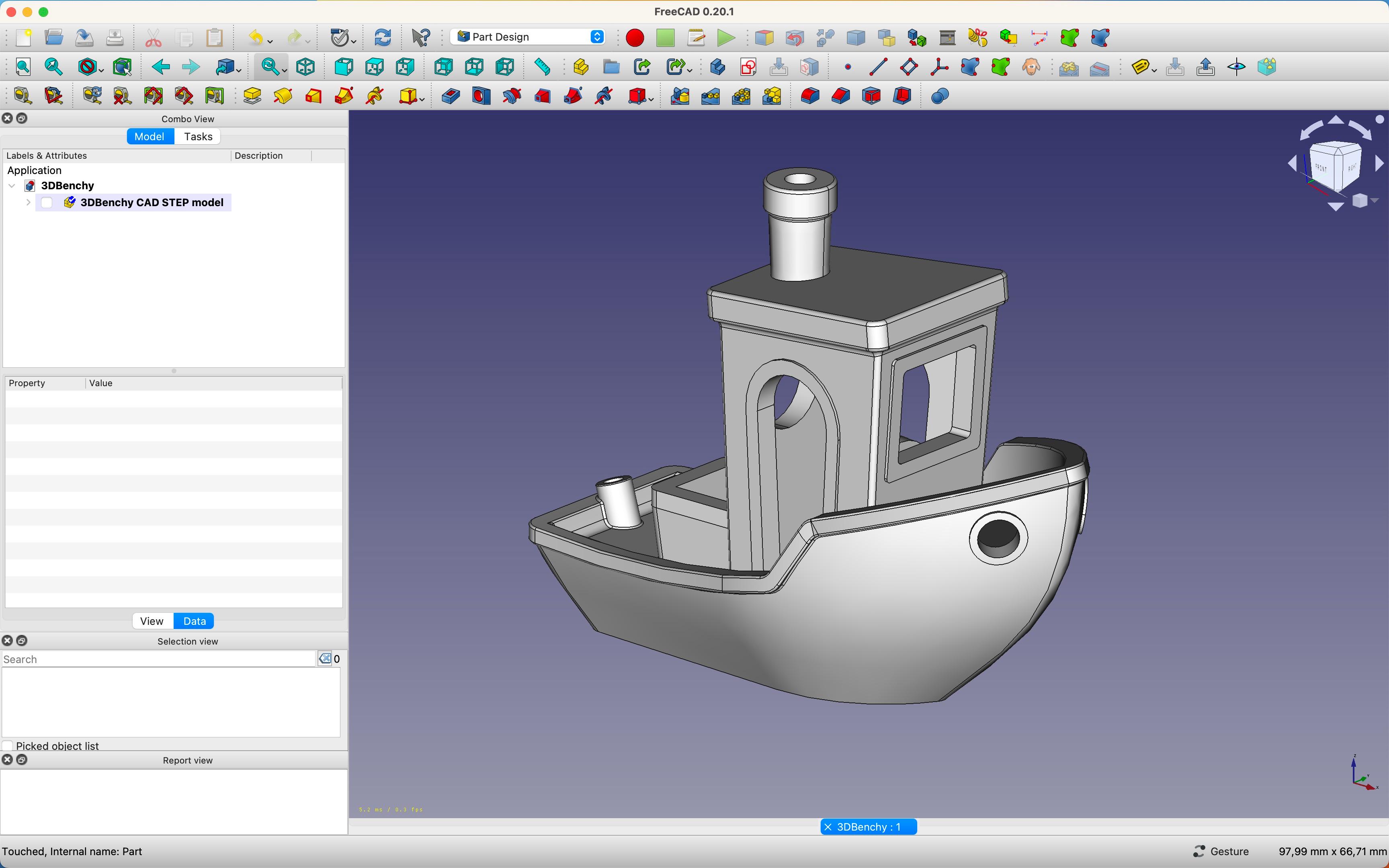Fit all content in view icon
This screenshot has height=868, width=1389.
tap(24, 67)
